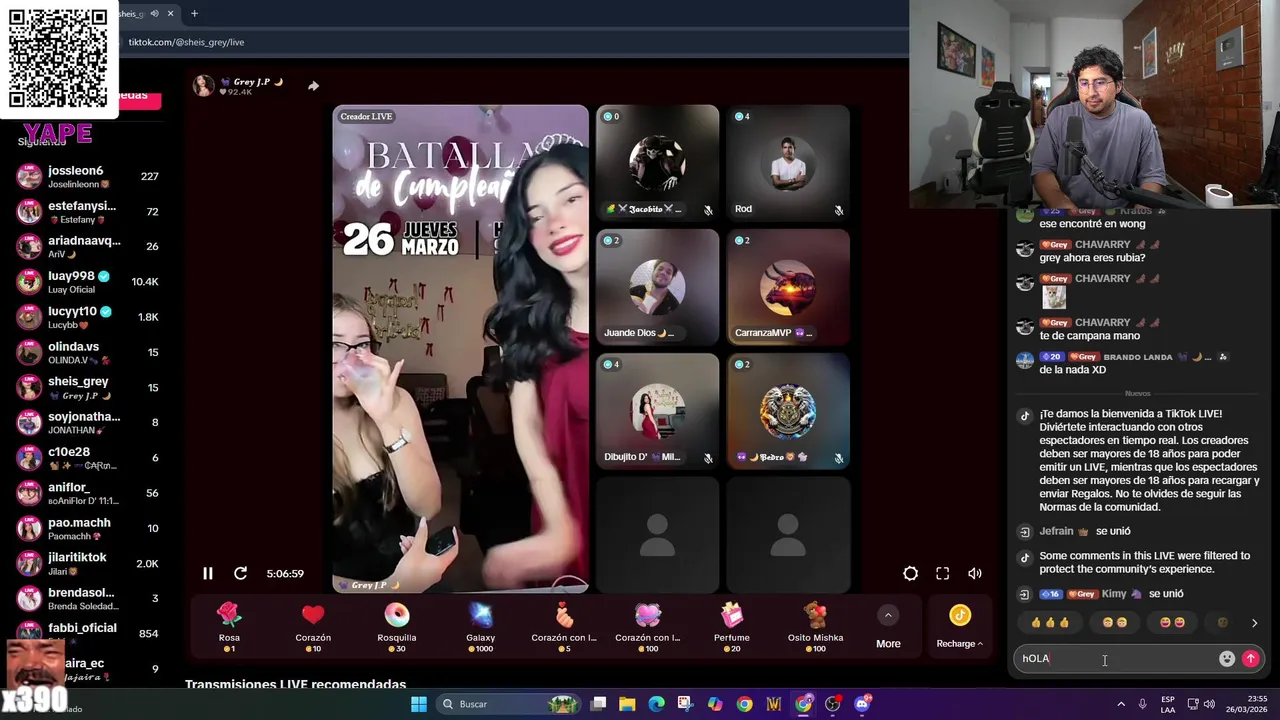This screenshot has width=1280, height=720.
Task: Click the browser address bar URL
Action: point(186,42)
